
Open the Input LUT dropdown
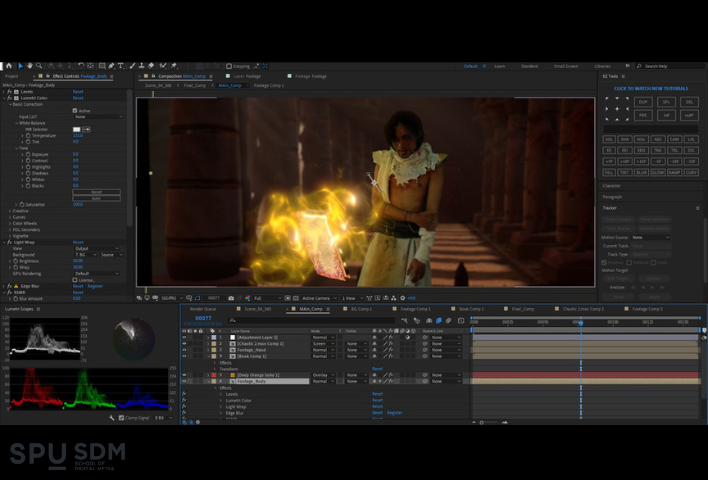[98, 117]
